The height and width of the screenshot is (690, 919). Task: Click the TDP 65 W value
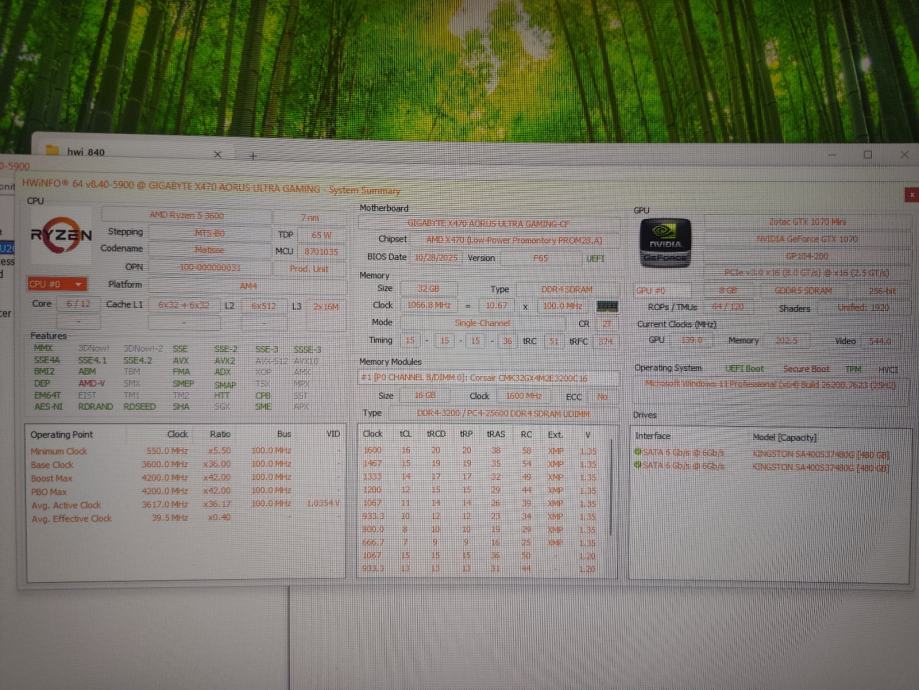(x=321, y=235)
